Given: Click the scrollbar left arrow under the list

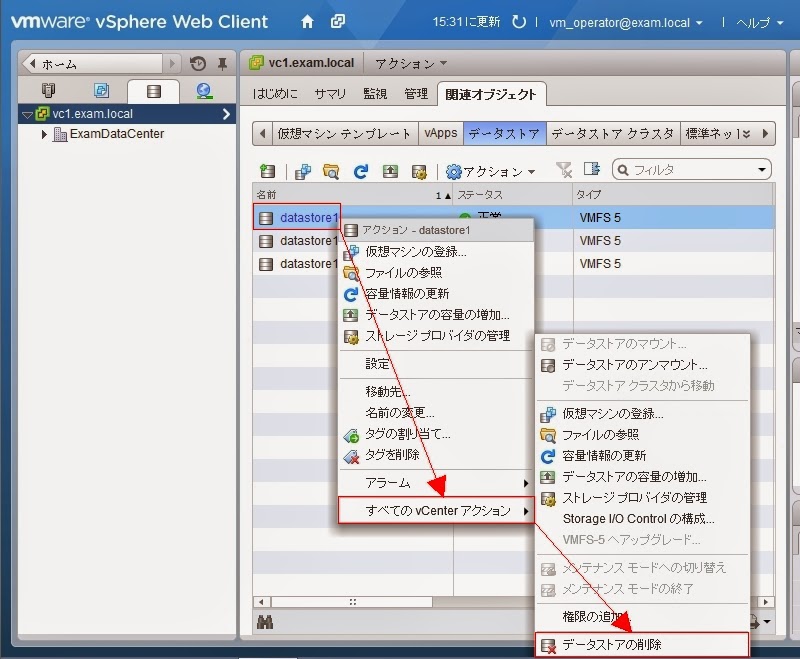Looking at the screenshot, I should [x=261, y=602].
